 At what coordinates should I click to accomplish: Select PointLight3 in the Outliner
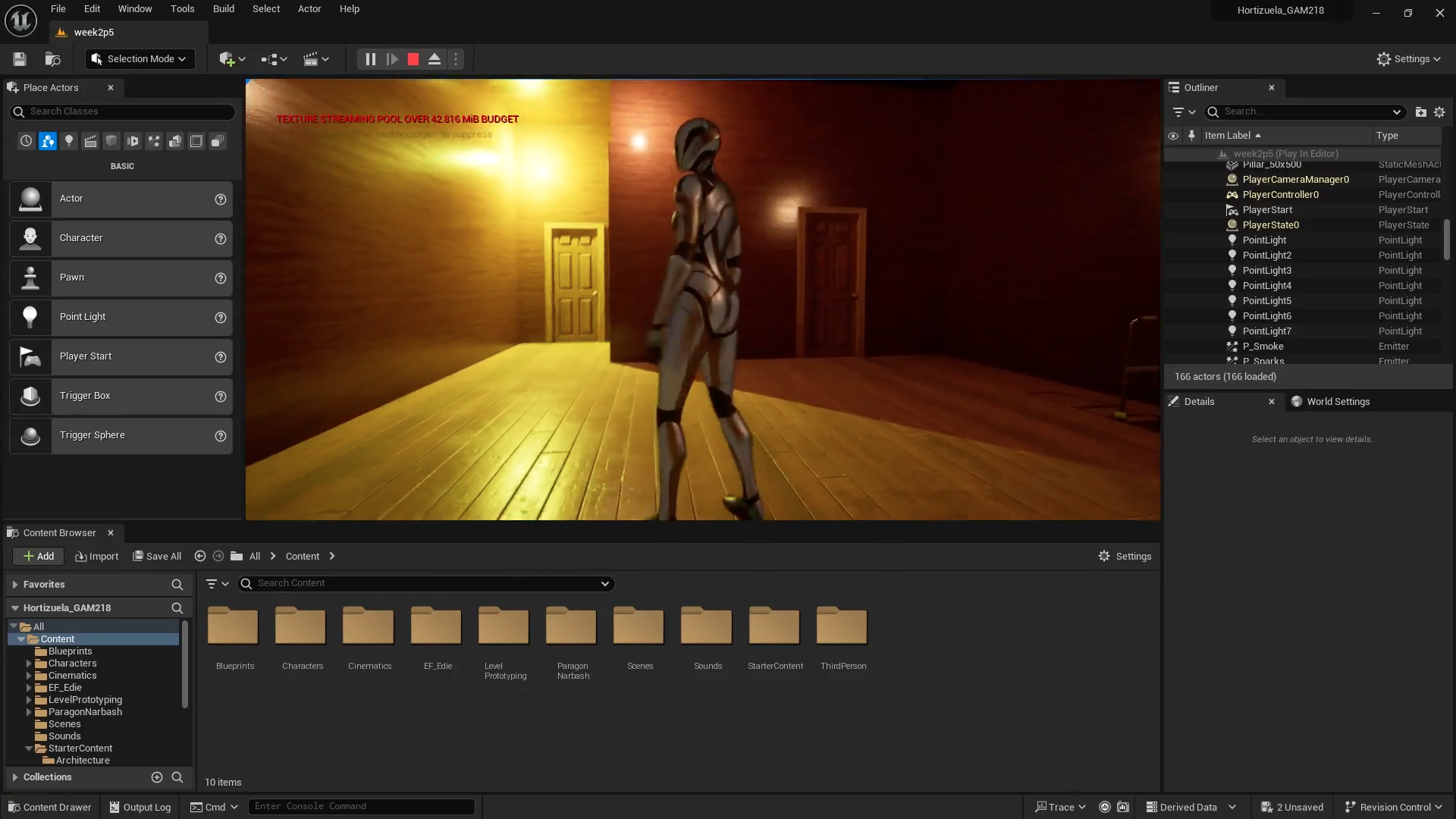1302,271
